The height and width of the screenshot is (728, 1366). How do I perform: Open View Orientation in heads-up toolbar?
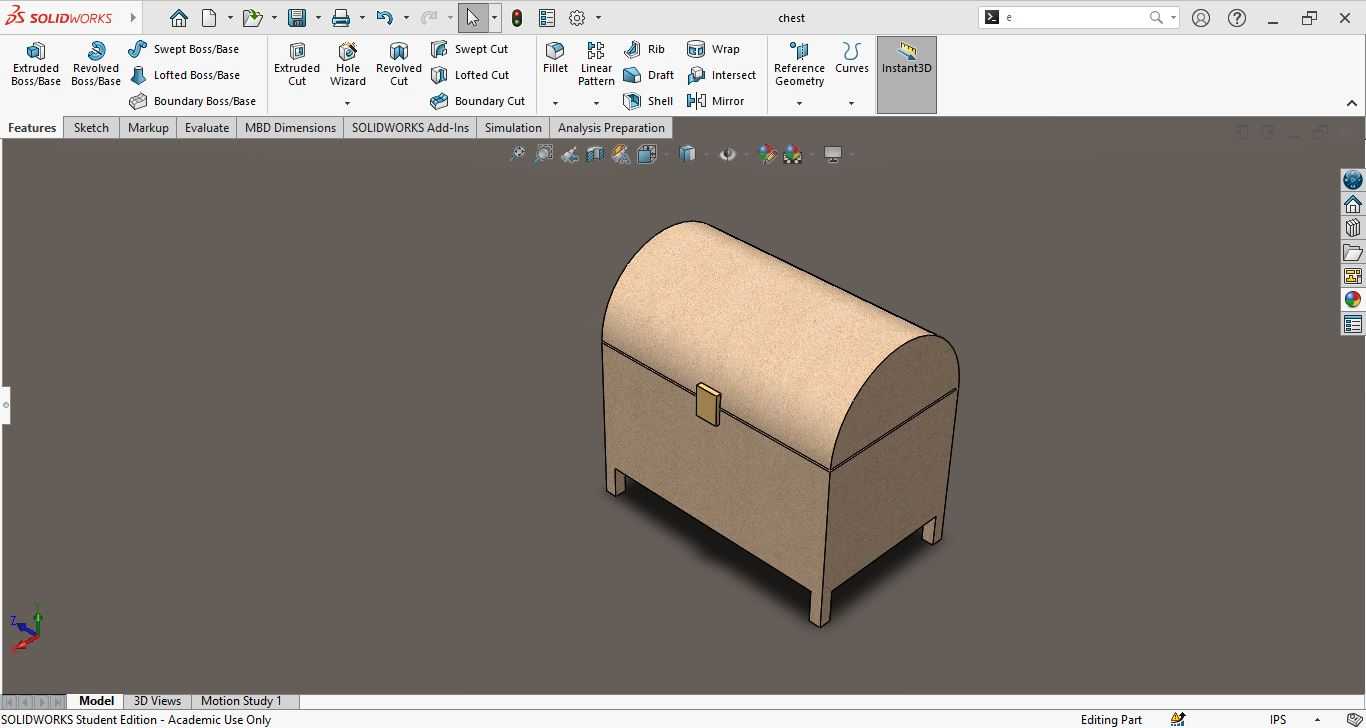647,154
